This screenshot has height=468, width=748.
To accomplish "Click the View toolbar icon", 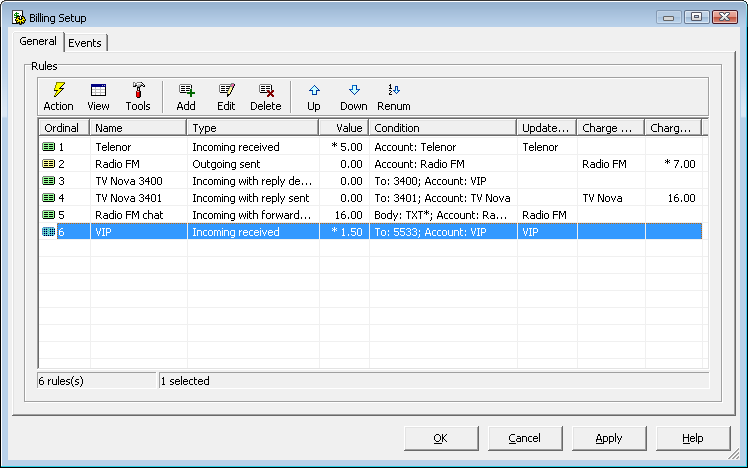I will (x=98, y=97).
